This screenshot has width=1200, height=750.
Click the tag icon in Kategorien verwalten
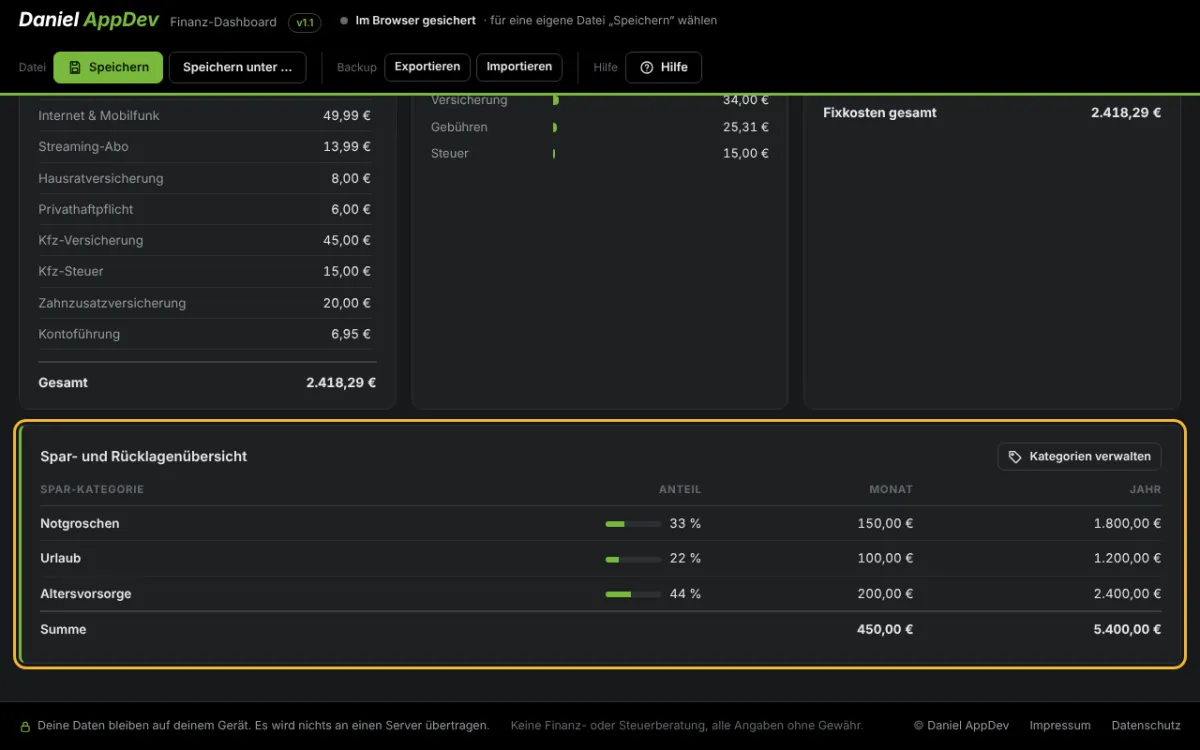[x=1015, y=457]
